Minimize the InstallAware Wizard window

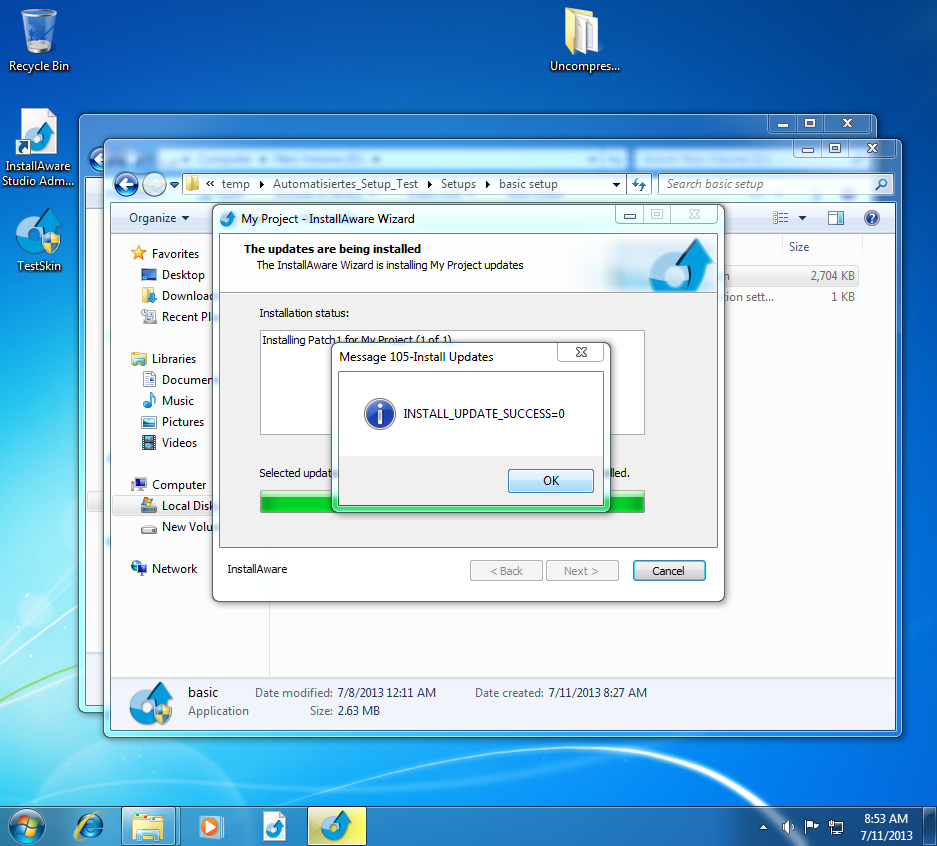point(629,215)
